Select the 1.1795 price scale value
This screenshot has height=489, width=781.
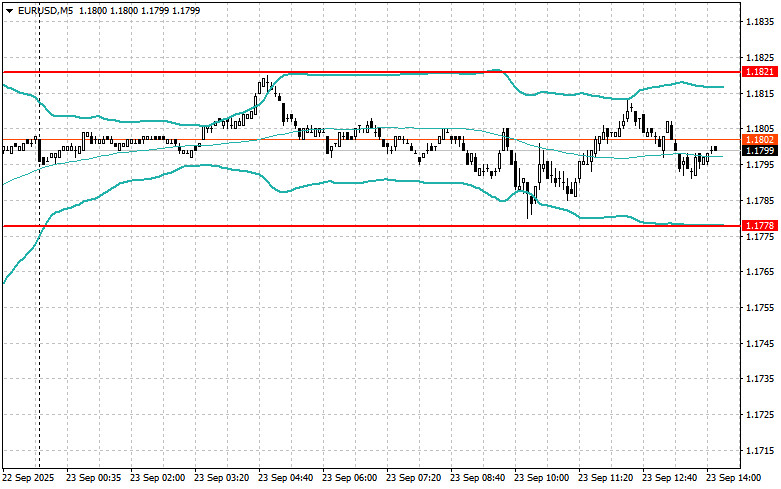760,164
